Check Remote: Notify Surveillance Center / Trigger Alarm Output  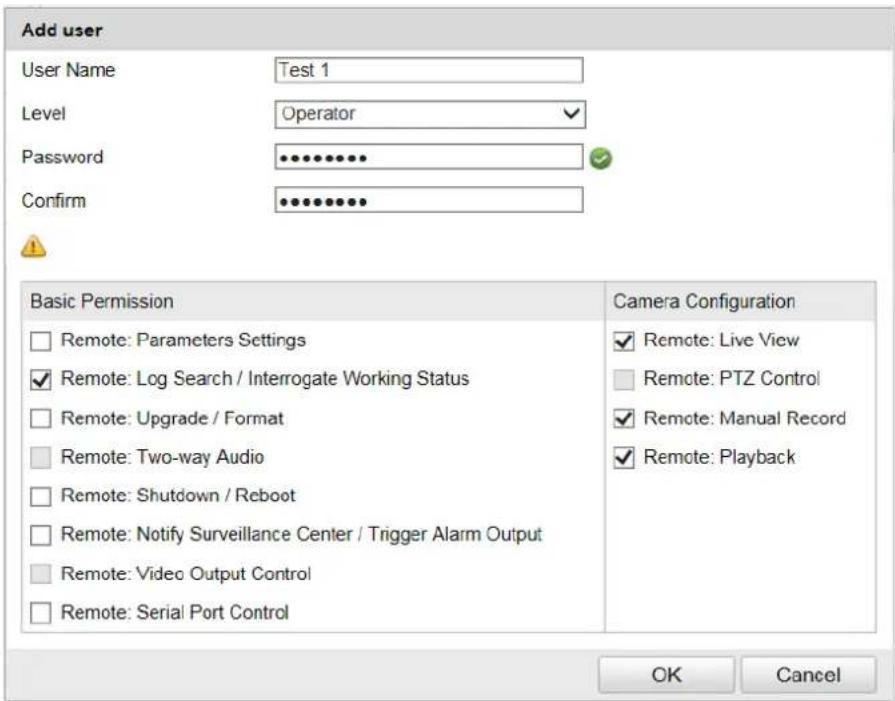(x=41, y=535)
